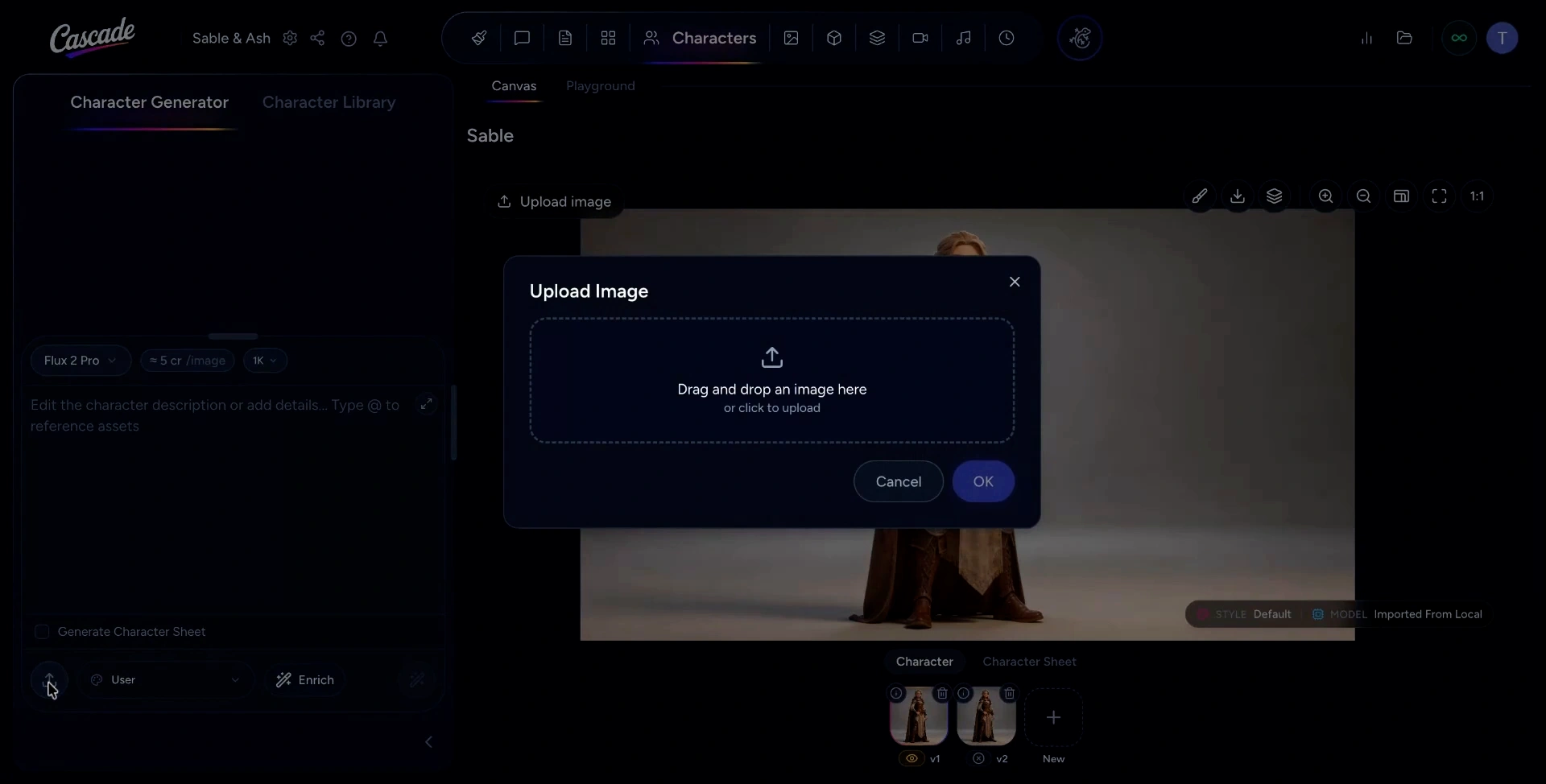This screenshot has height=784, width=1546.
Task: Delete the v1 character version
Action: 942,693
